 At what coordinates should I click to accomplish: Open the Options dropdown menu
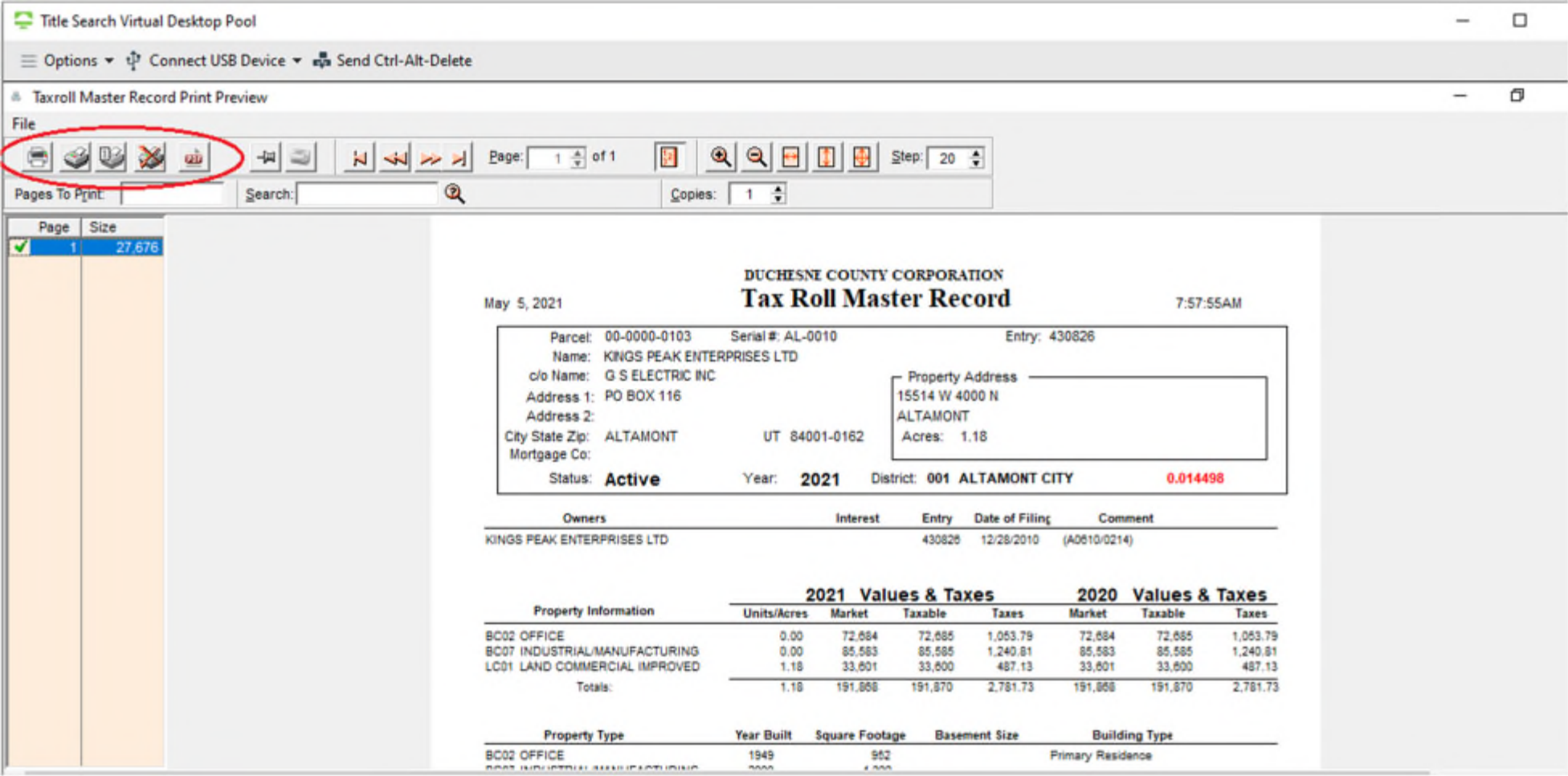(x=67, y=60)
